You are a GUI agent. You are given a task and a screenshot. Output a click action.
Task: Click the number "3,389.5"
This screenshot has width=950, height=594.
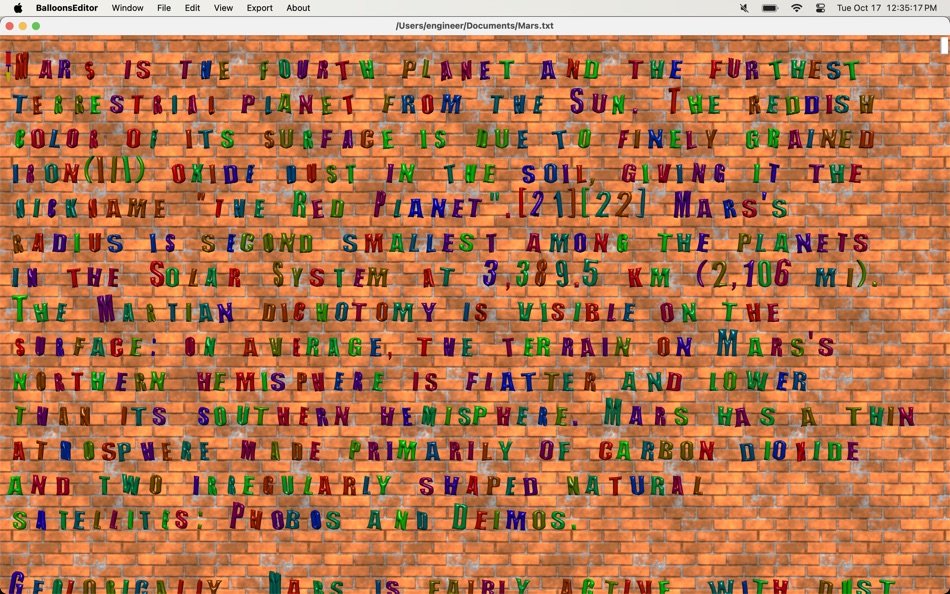point(540,275)
